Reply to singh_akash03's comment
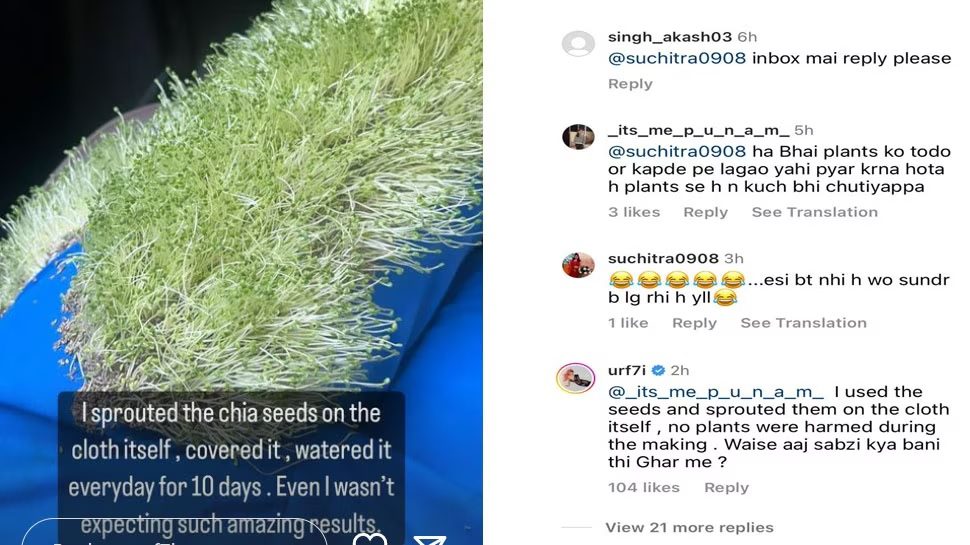The height and width of the screenshot is (545, 970). pyautogui.click(x=630, y=84)
